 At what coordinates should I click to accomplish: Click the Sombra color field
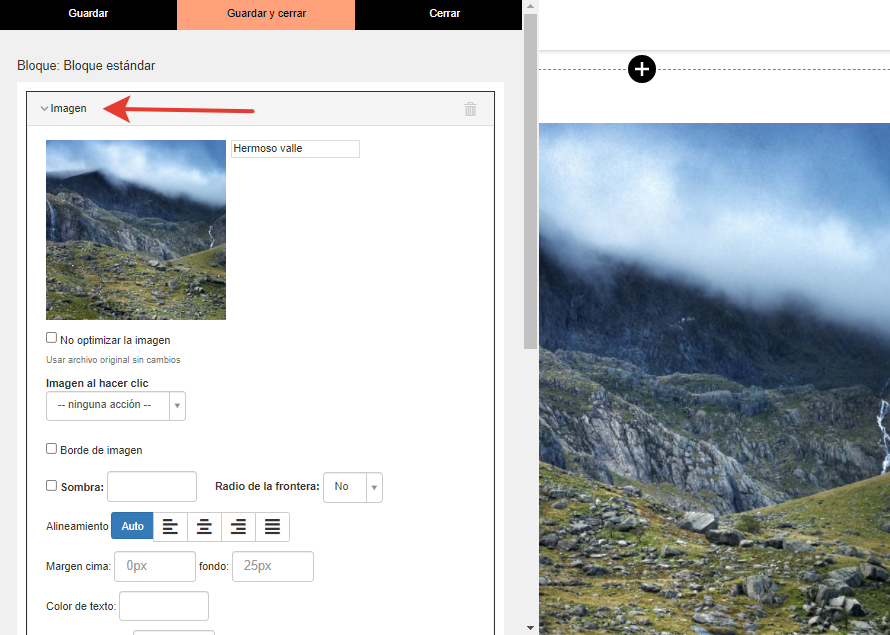[x=152, y=486]
